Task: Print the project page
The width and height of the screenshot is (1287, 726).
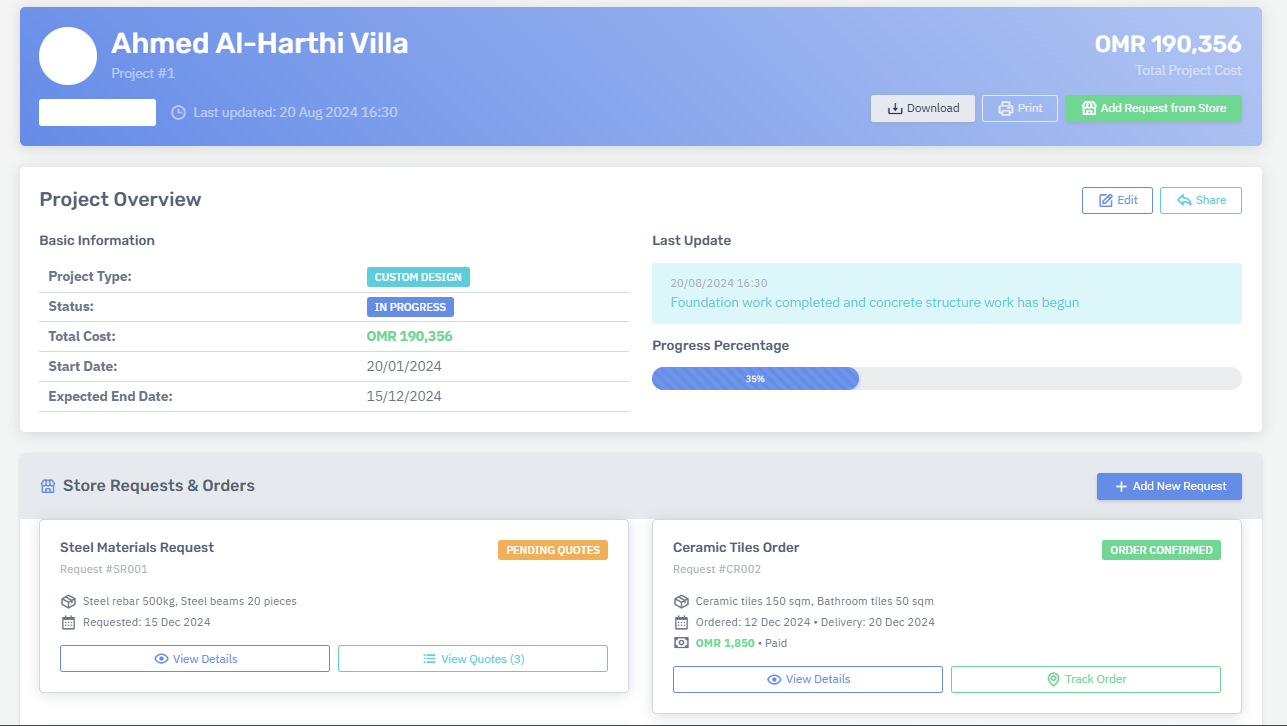Action: pyautogui.click(x=1019, y=108)
